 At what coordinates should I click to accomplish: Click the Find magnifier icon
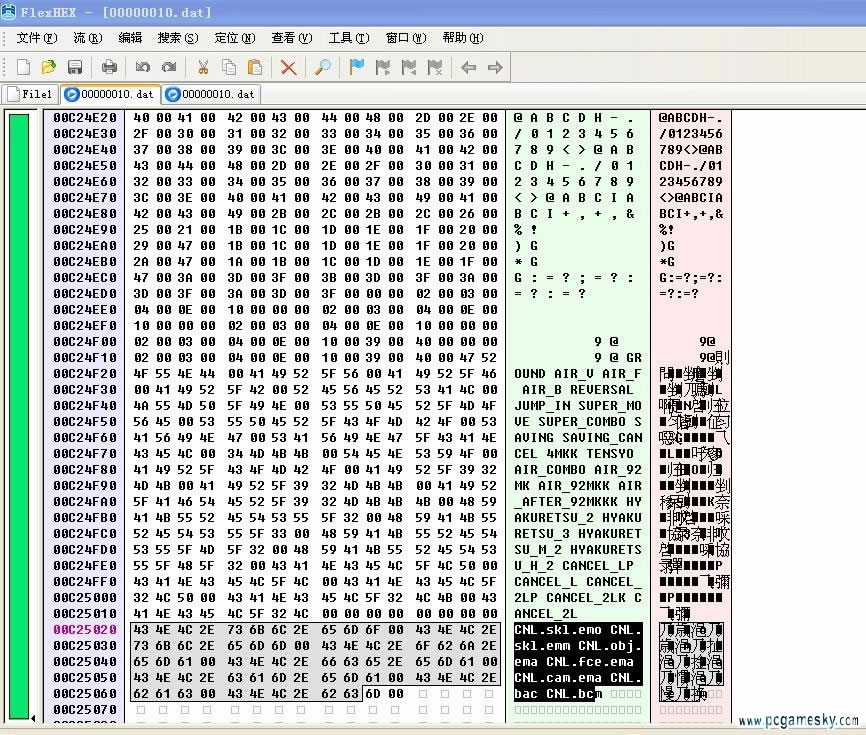coord(323,67)
